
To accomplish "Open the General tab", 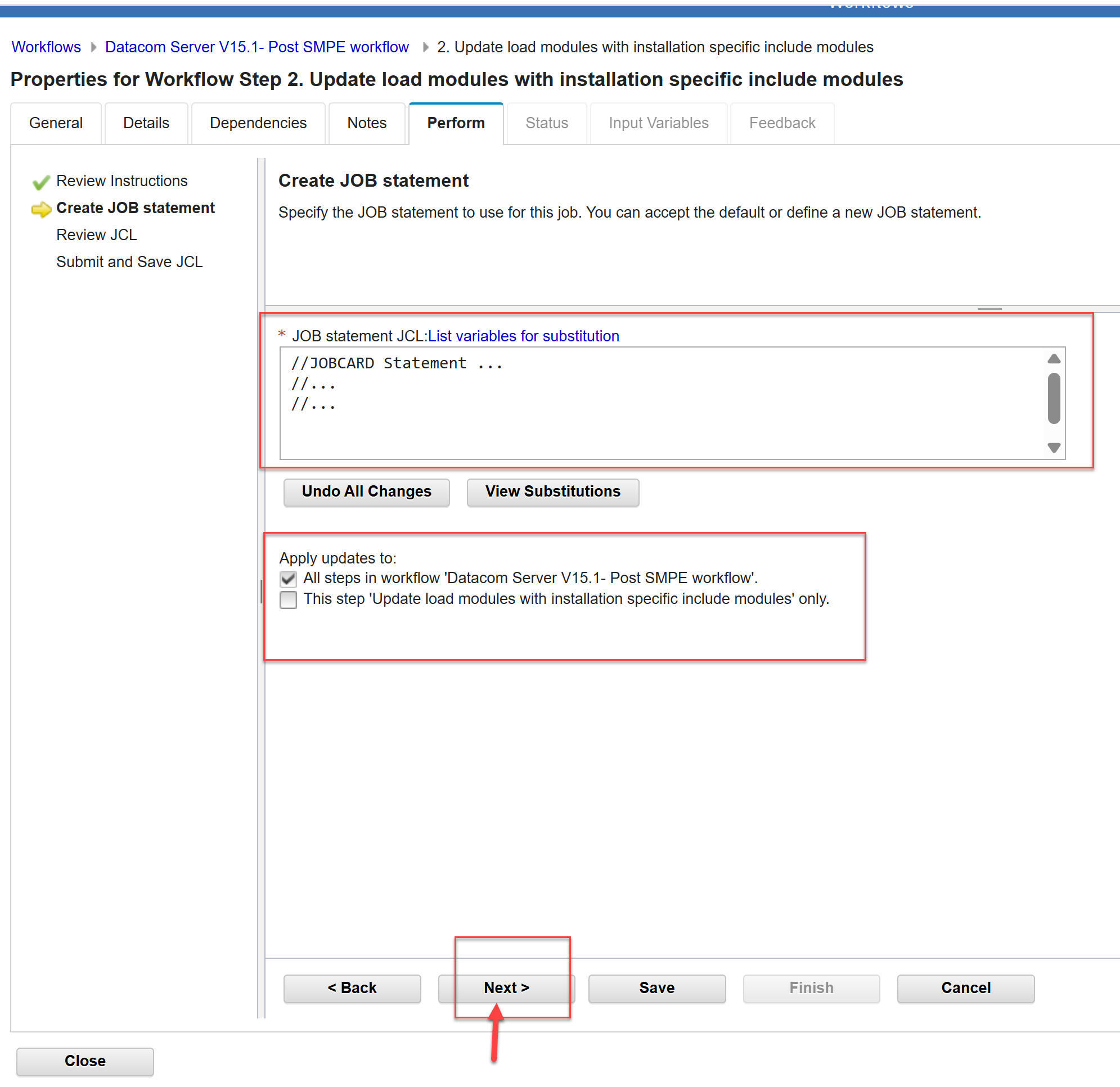I will click(x=56, y=123).
